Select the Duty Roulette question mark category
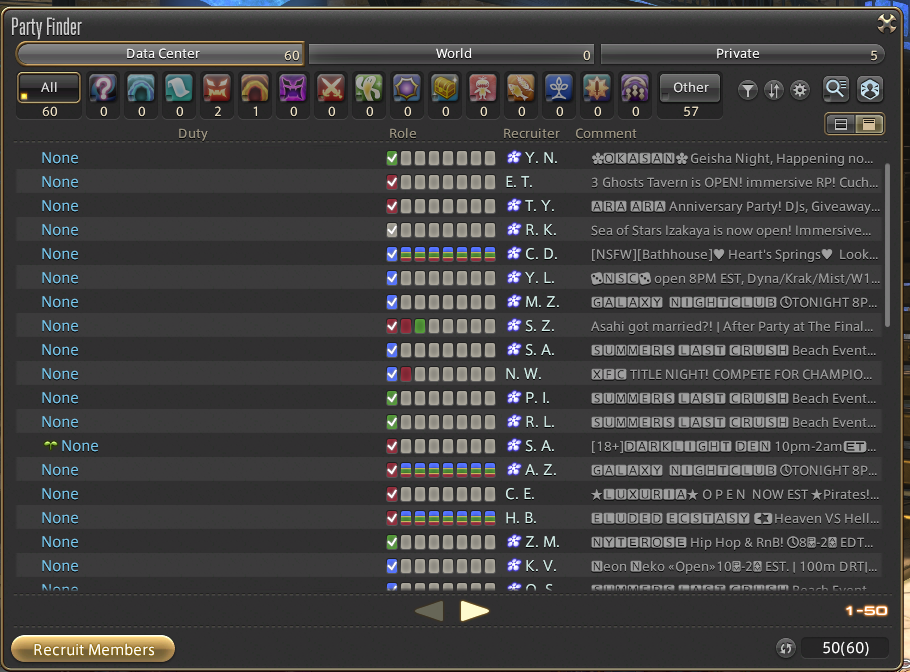Screen dimensions: 910x672 (103, 89)
